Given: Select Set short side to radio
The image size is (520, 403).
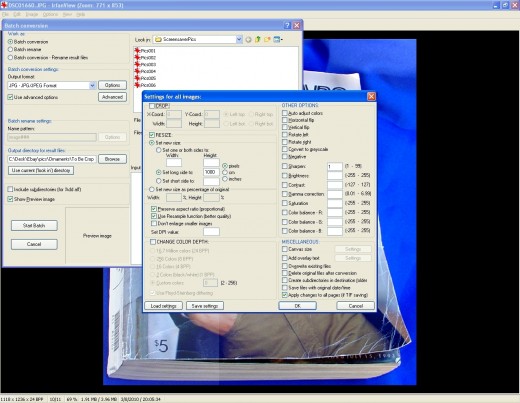Looking at the screenshot, I should point(159,181).
